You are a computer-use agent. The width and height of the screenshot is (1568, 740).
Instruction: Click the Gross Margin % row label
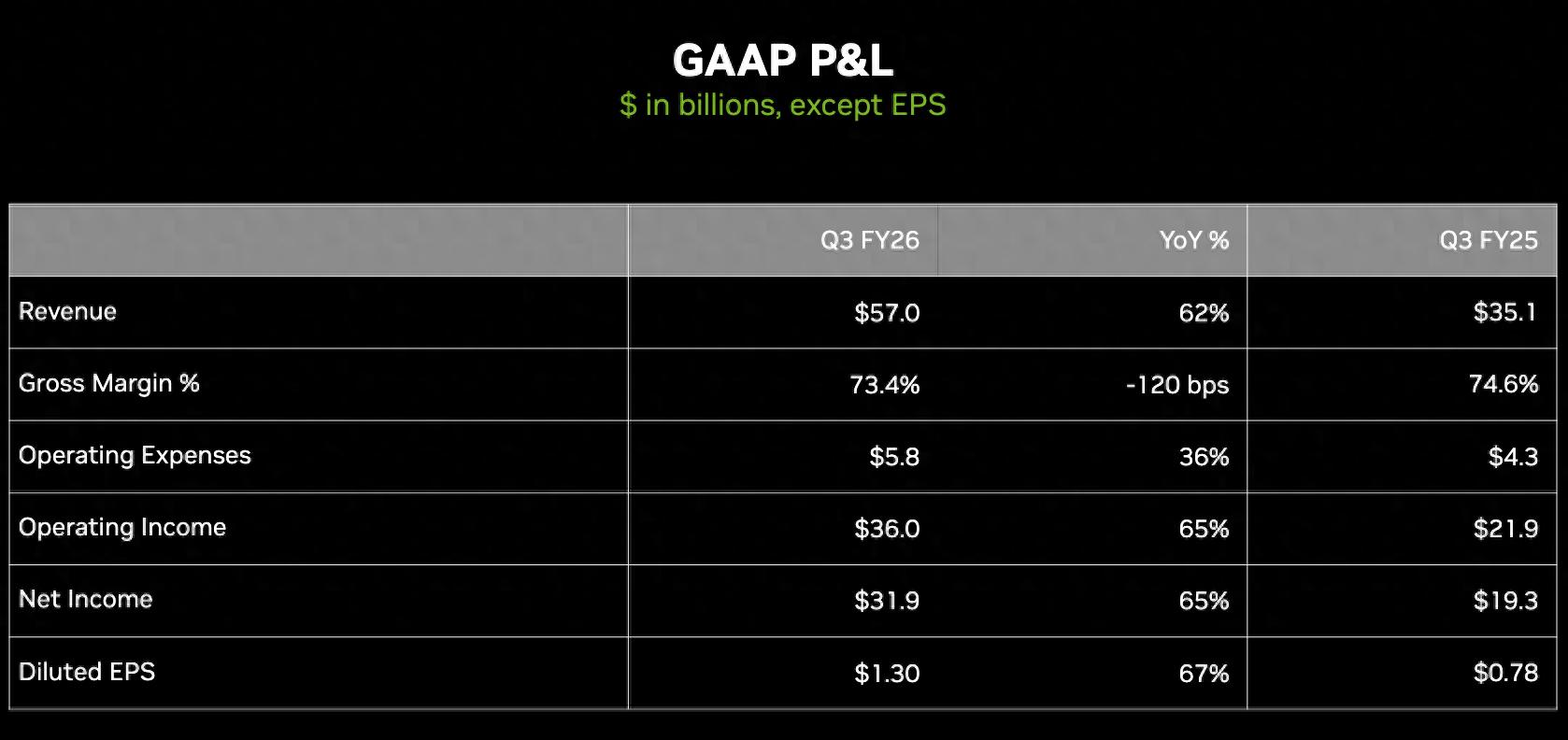point(108,383)
